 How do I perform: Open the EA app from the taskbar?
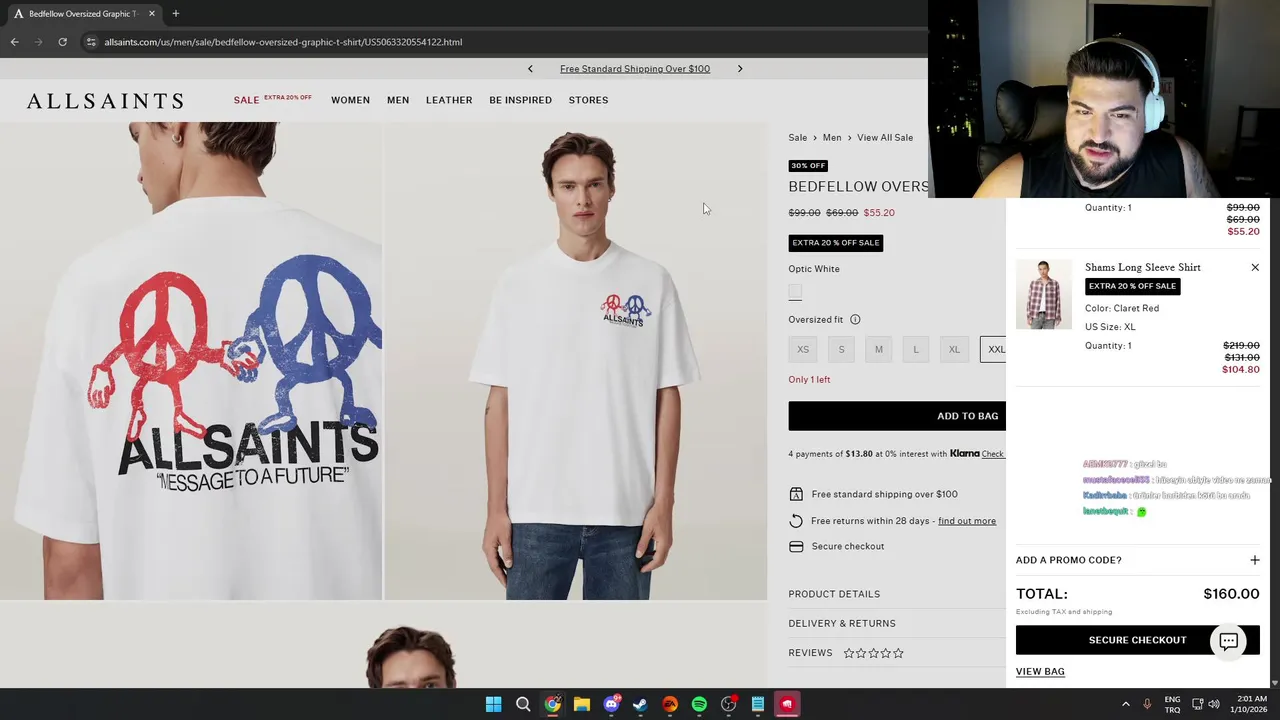pos(670,704)
